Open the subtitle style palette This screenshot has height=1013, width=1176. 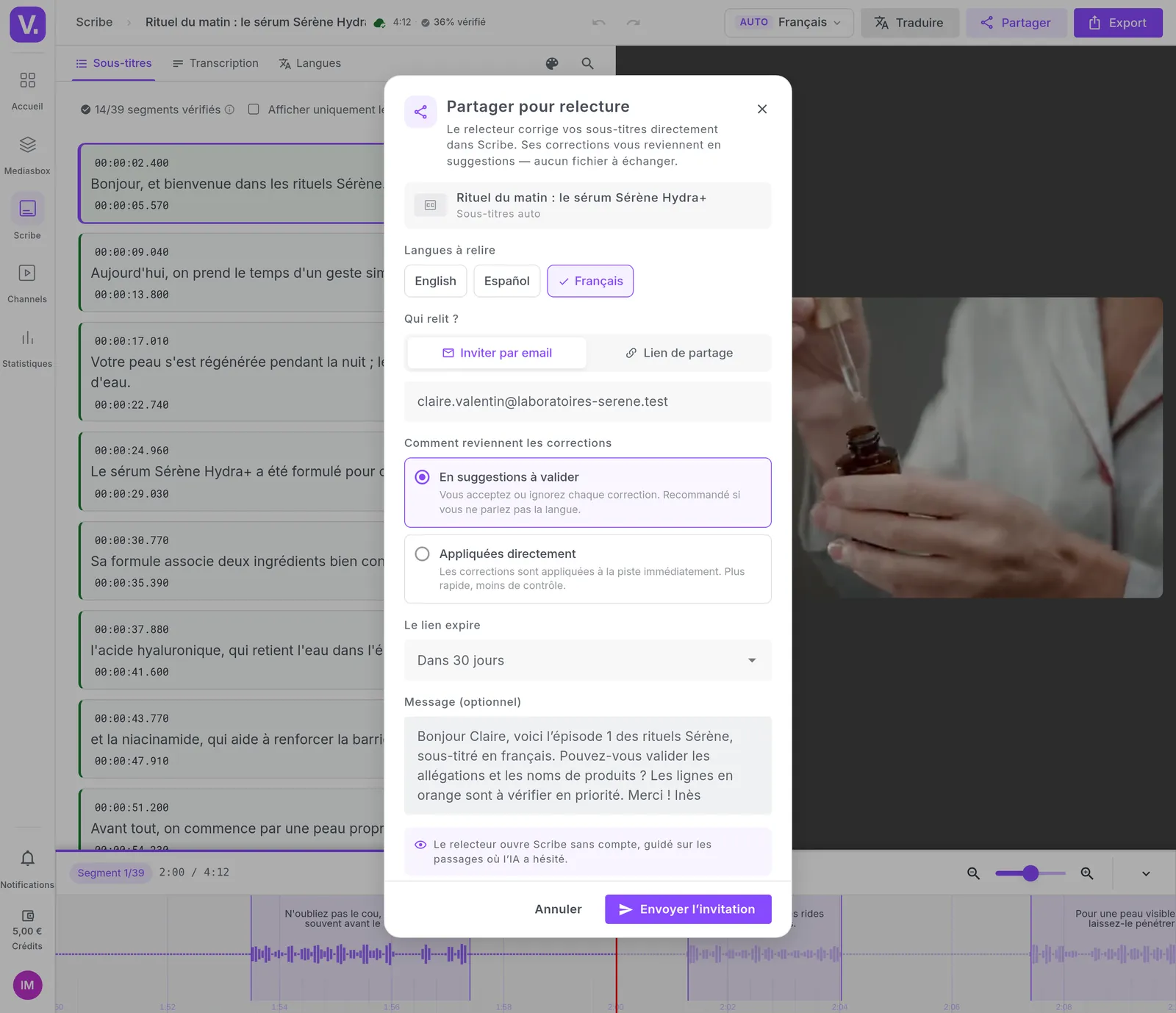pos(552,63)
